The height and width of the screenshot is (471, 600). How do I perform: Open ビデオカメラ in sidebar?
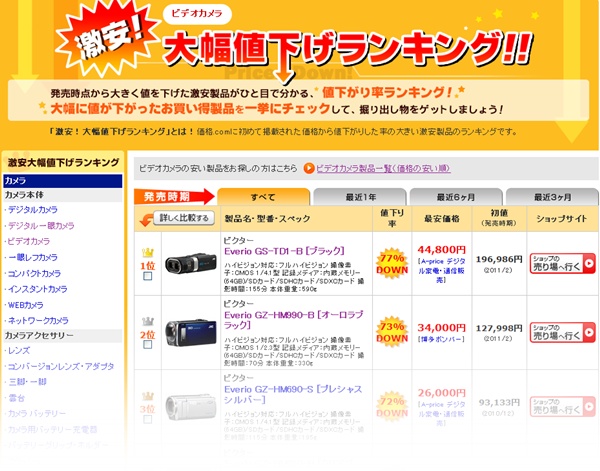pyautogui.click(x=29, y=241)
